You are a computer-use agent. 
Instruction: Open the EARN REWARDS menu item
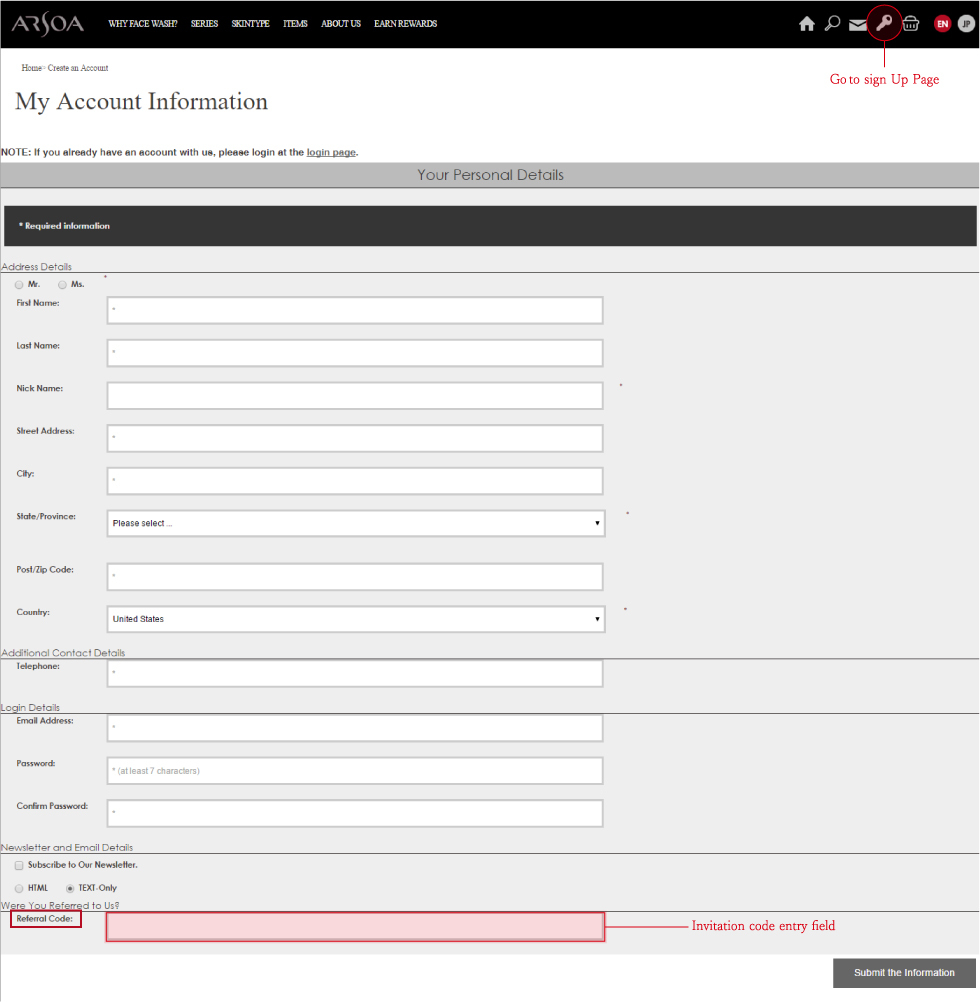[x=406, y=24]
